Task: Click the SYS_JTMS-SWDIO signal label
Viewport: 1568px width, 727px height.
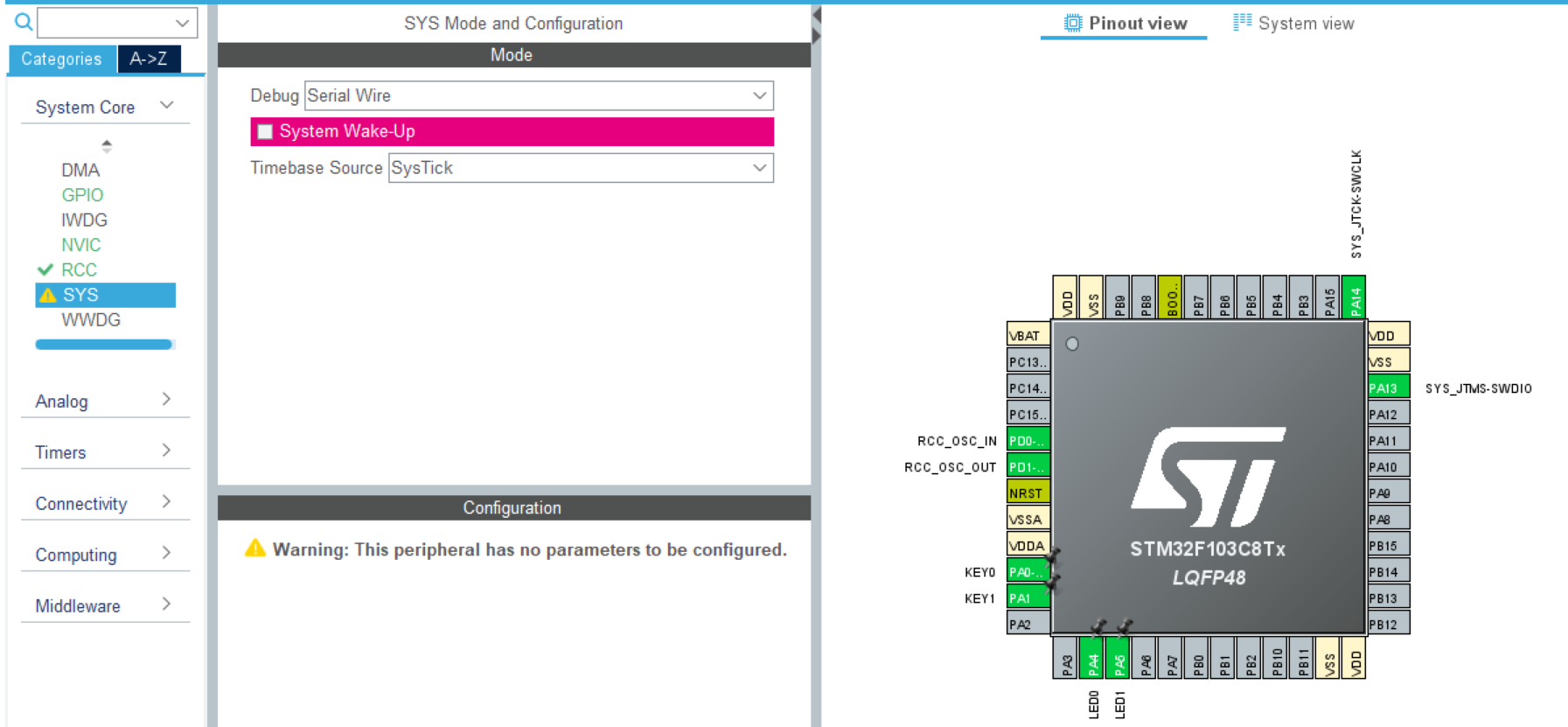Action: click(x=1478, y=388)
